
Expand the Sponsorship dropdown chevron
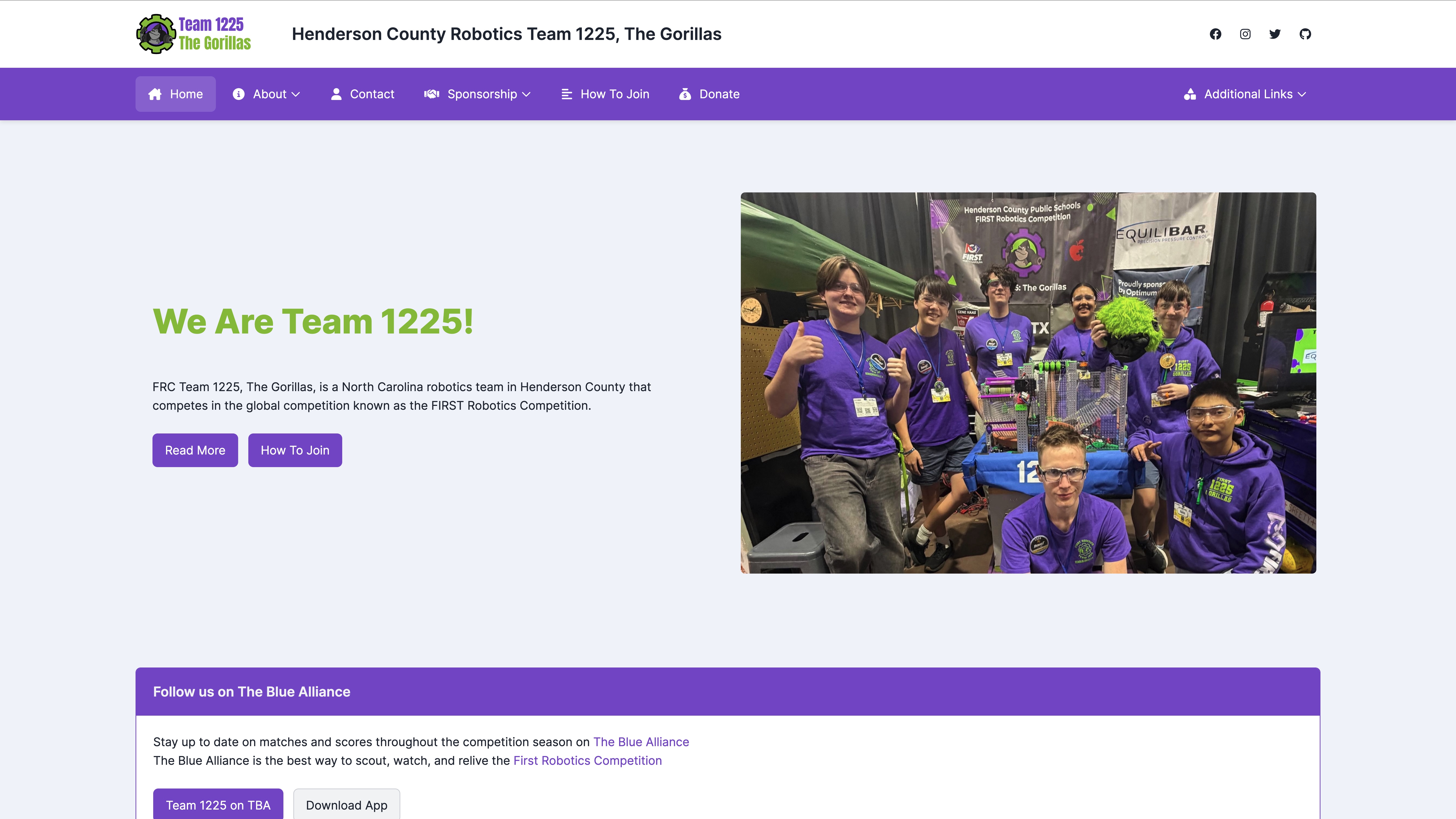click(526, 94)
